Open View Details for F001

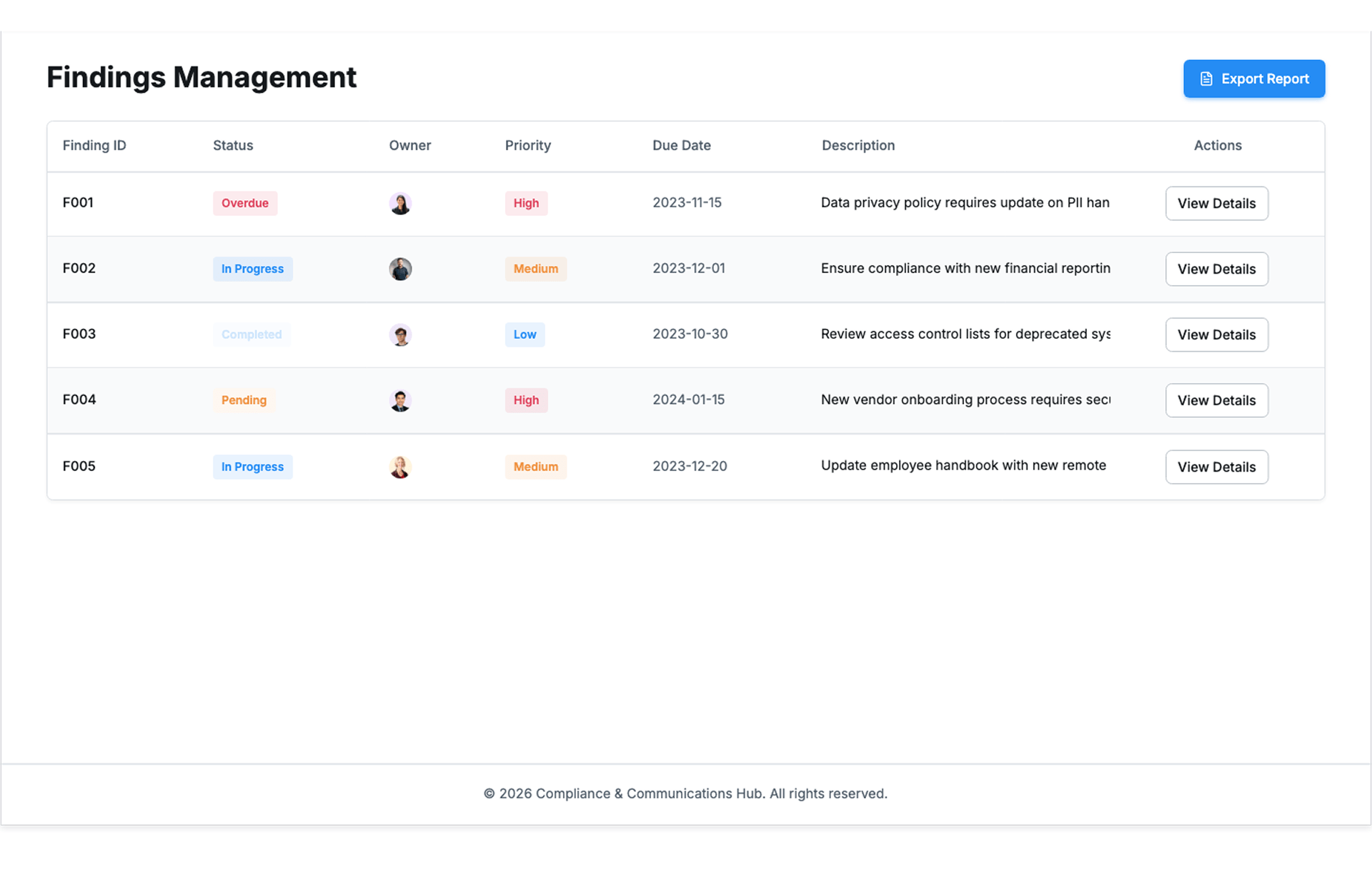[x=1216, y=204]
